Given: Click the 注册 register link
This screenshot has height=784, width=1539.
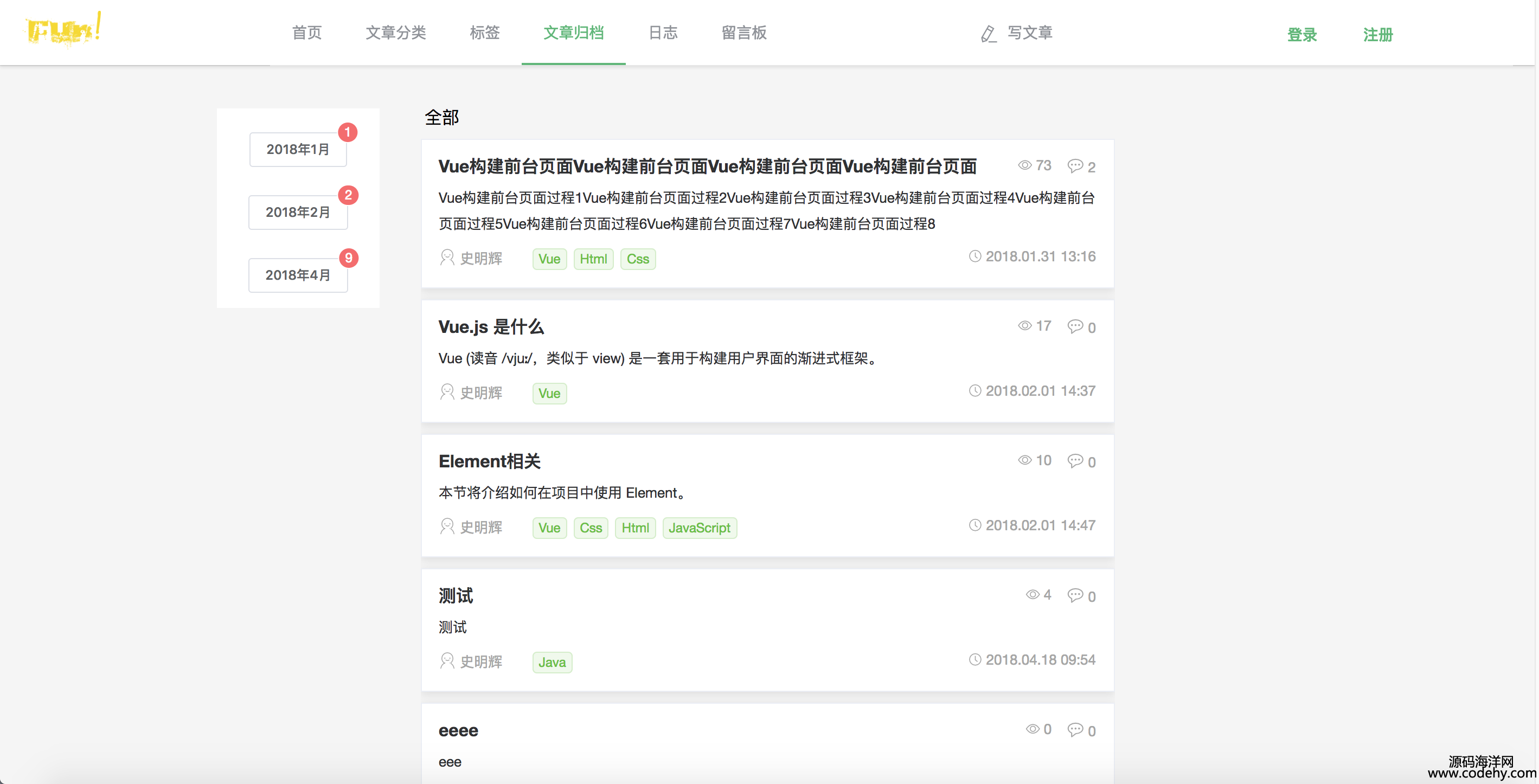Looking at the screenshot, I should pyautogui.click(x=1378, y=35).
